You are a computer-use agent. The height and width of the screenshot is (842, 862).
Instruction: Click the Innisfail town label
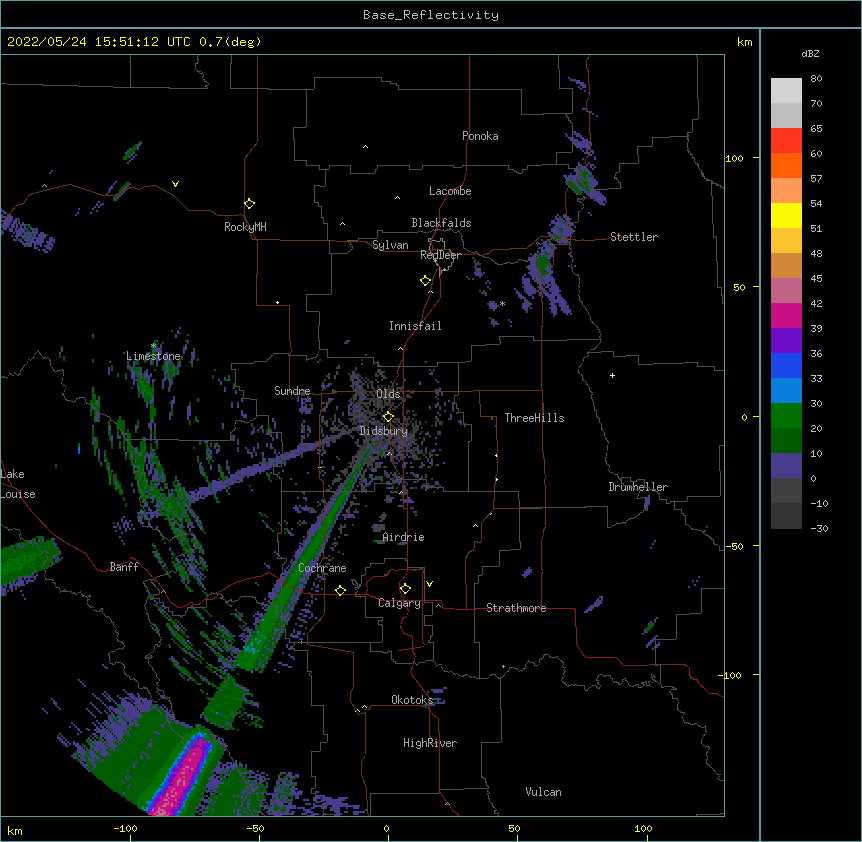pyautogui.click(x=415, y=326)
